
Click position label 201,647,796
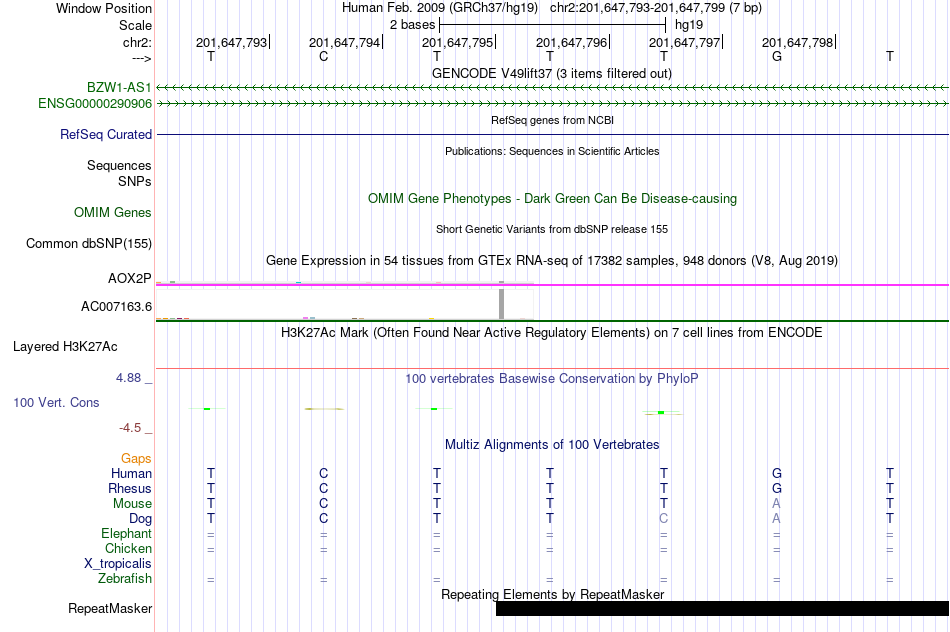click(571, 42)
